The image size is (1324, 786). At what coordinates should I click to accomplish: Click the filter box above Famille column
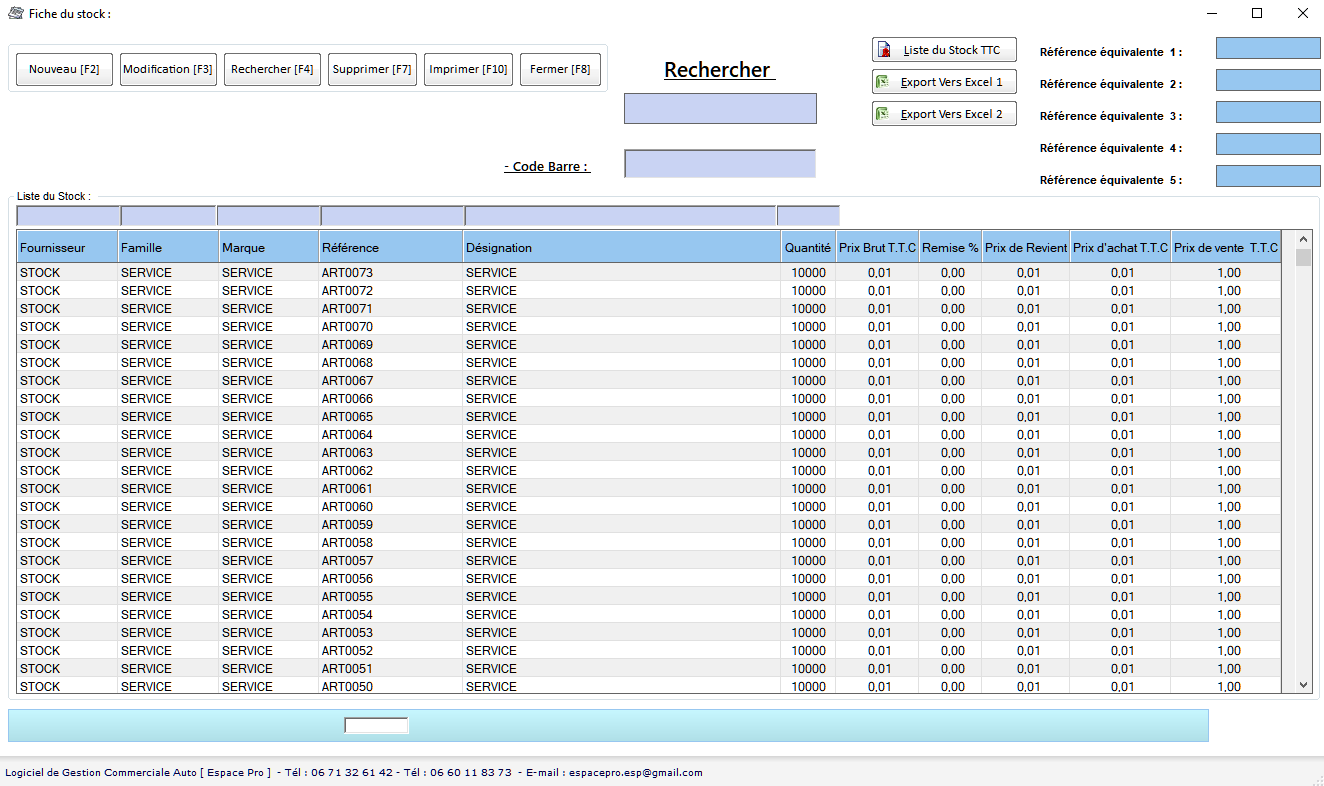[168, 216]
